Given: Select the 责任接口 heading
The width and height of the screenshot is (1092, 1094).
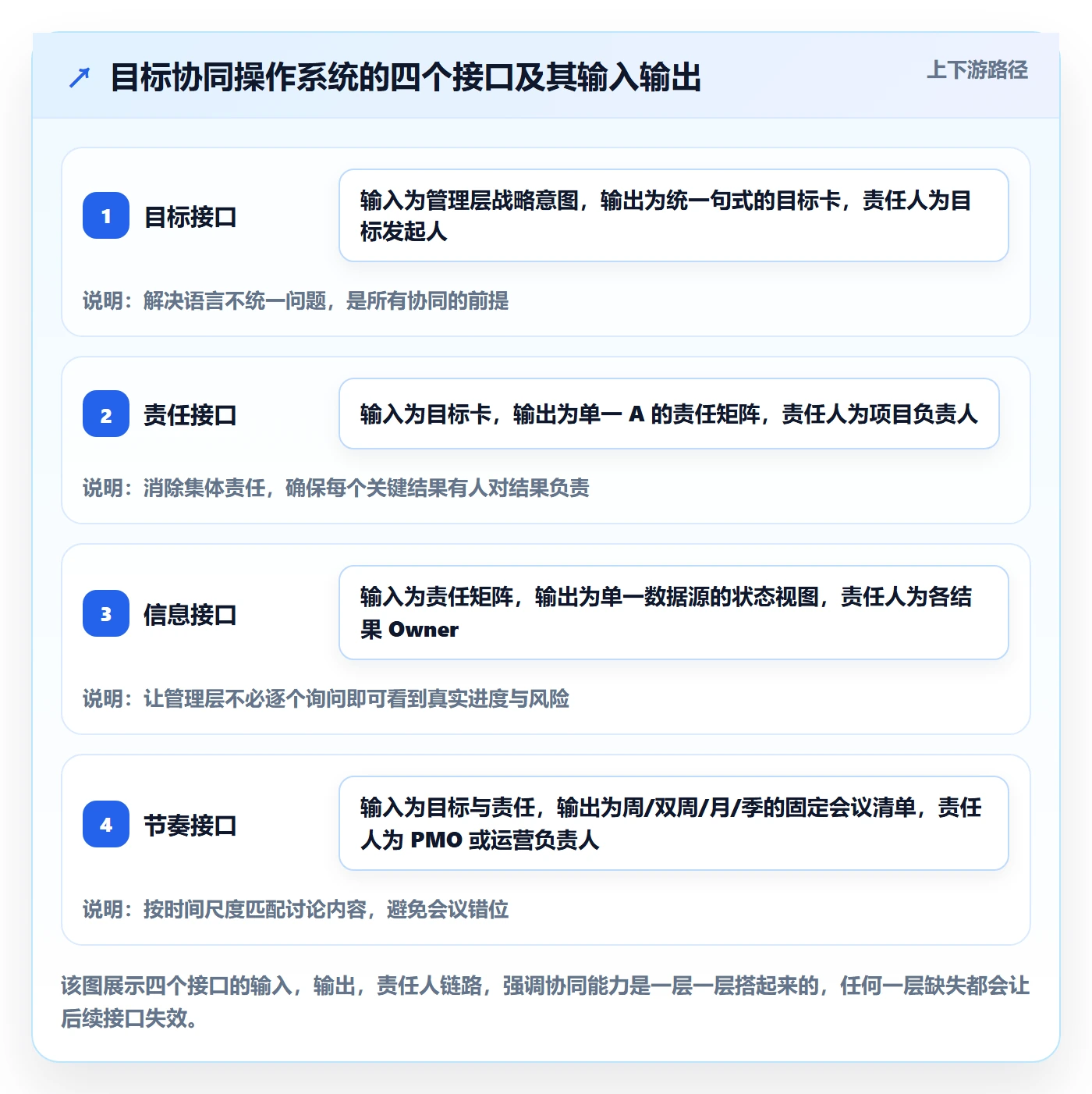Looking at the screenshot, I should [x=190, y=414].
